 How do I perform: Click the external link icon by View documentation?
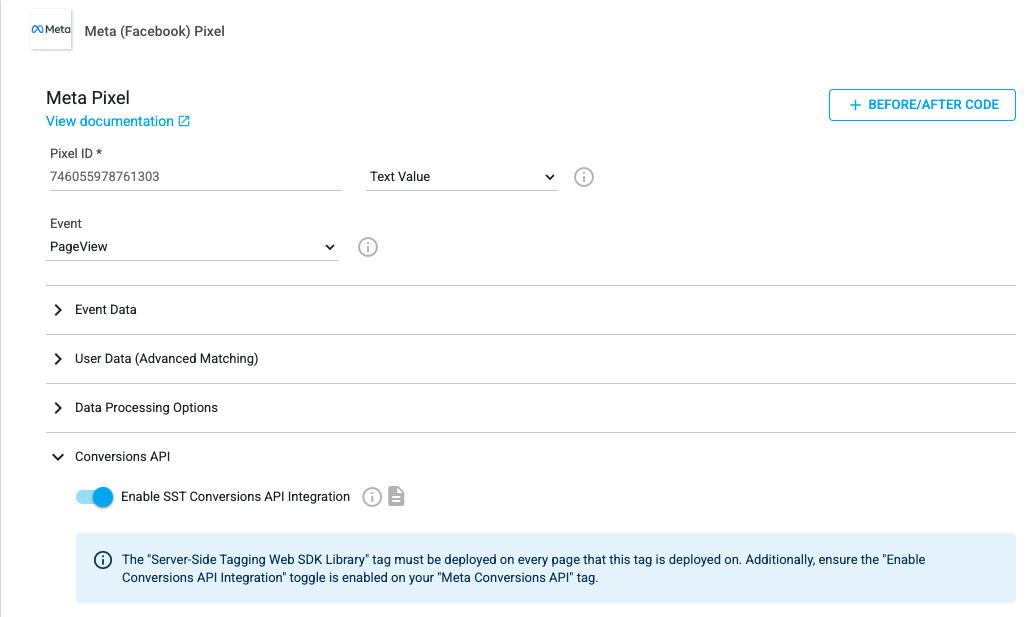pyautogui.click(x=184, y=122)
